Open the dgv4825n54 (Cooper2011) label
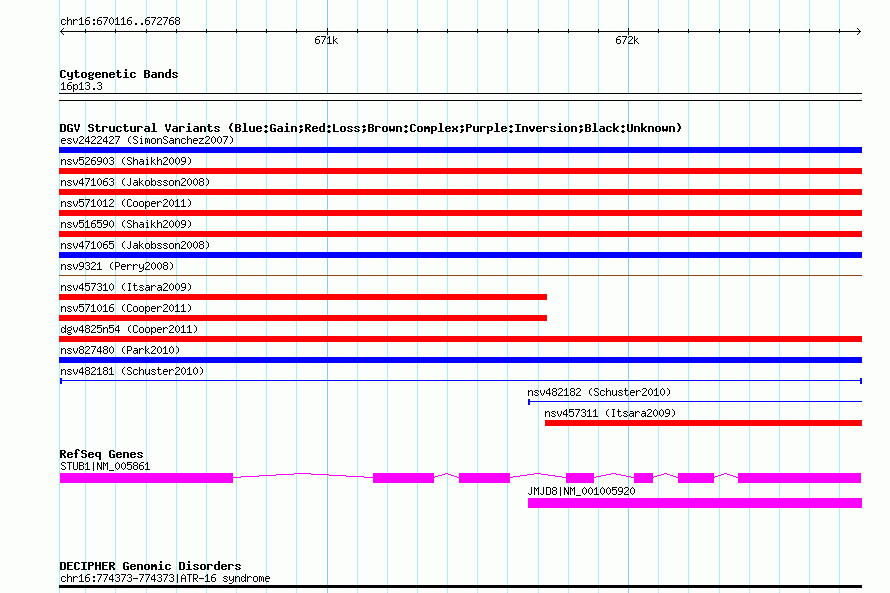The height and width of the screenshot is (593, 890). pos(129,329)
